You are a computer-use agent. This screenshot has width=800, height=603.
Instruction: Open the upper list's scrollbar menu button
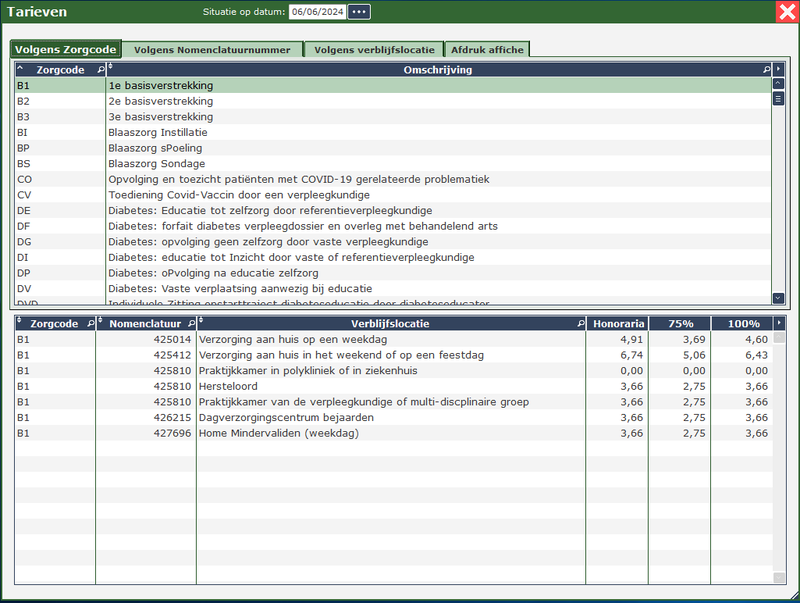click(x=778, y=99)
